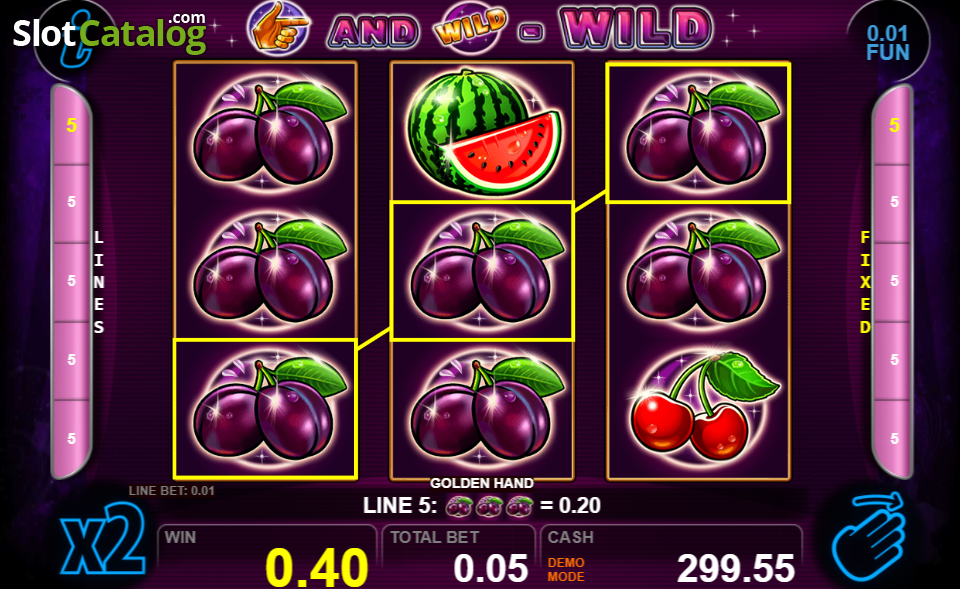The width and height of the screenshot is (960, 589).
Task: Click the golden hand icon in the header
Action: (x=279, y=26)
